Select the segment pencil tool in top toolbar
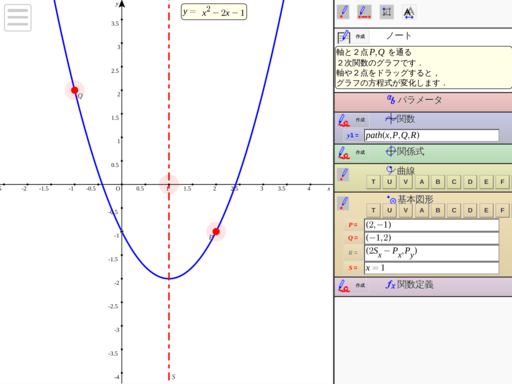 (x=364, y=12)
